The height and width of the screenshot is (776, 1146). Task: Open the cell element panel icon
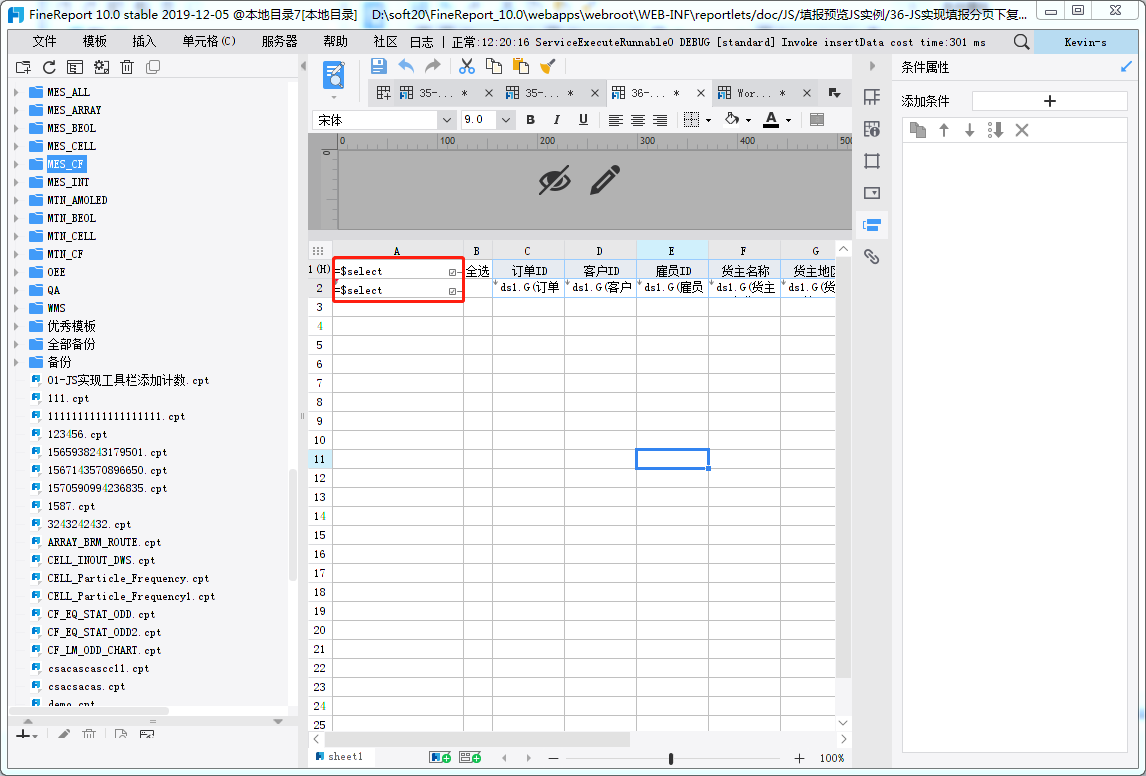[872, 97]
